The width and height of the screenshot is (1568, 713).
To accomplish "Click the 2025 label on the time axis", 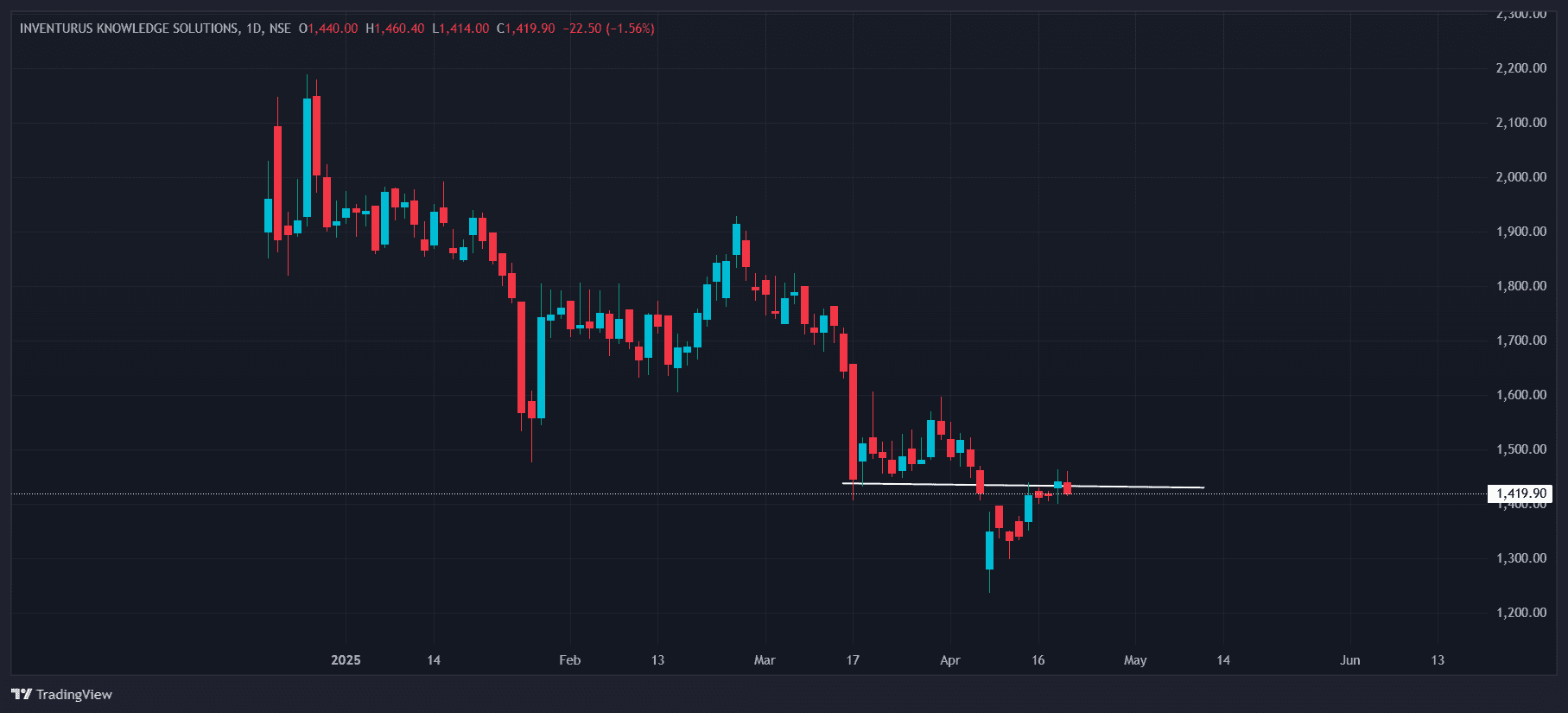I will (346, 660).
